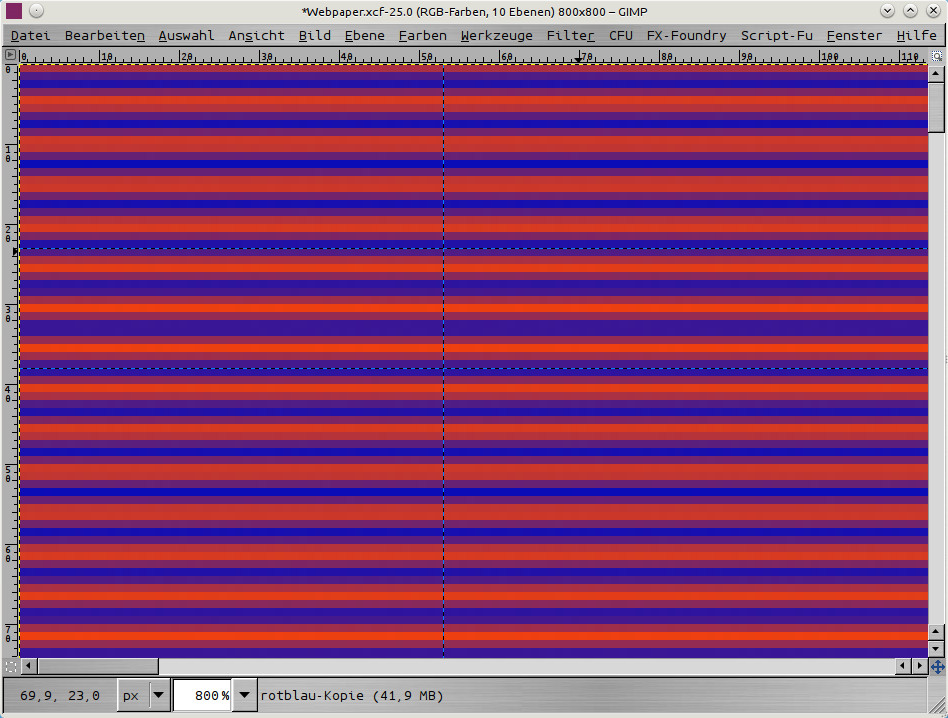Click the zoom-on-resize magnifier icon at top right
Viewport: 948px width, 718px height.
click(937, 56)
